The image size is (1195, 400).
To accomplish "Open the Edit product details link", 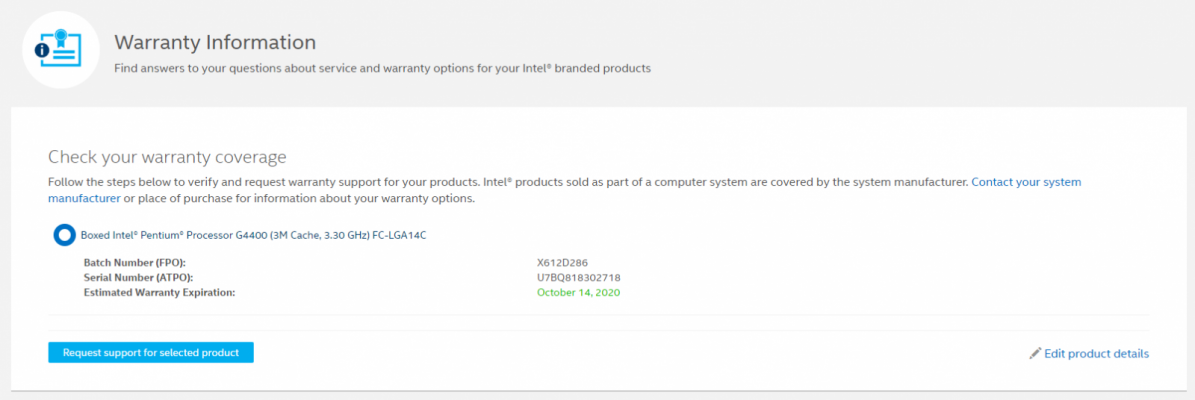I will (x=1096, y=354).
